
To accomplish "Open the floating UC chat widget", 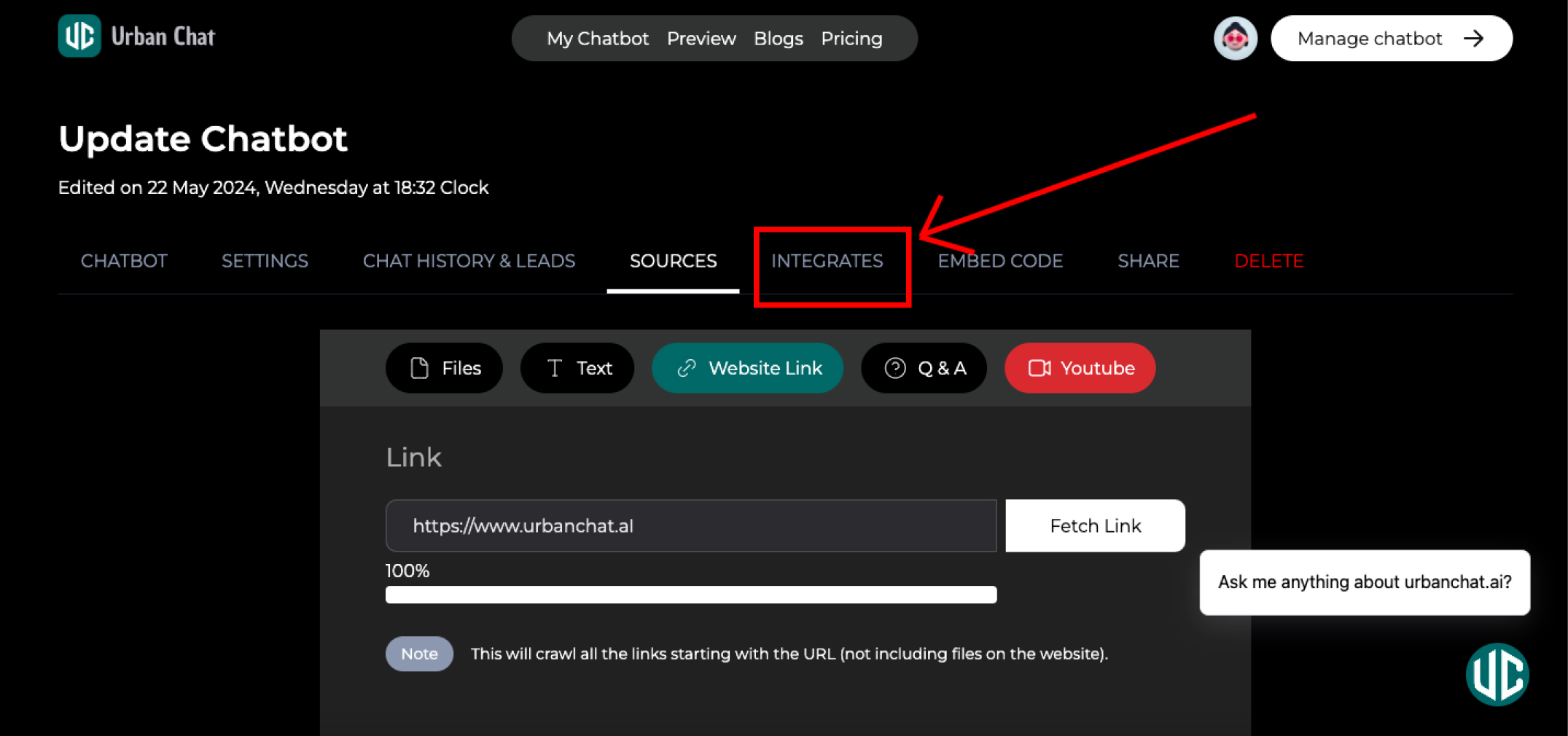I will pyautogui.click(x=1497, y=674).
